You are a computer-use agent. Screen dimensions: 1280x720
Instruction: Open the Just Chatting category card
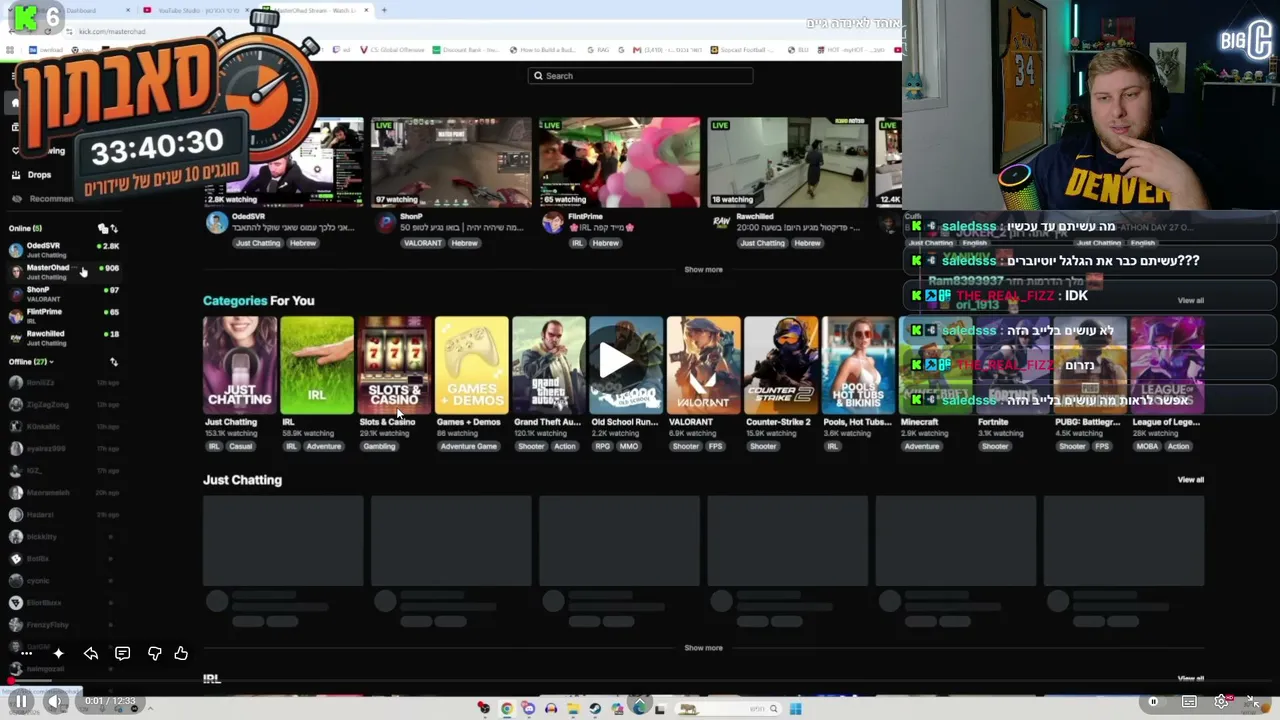240,365
